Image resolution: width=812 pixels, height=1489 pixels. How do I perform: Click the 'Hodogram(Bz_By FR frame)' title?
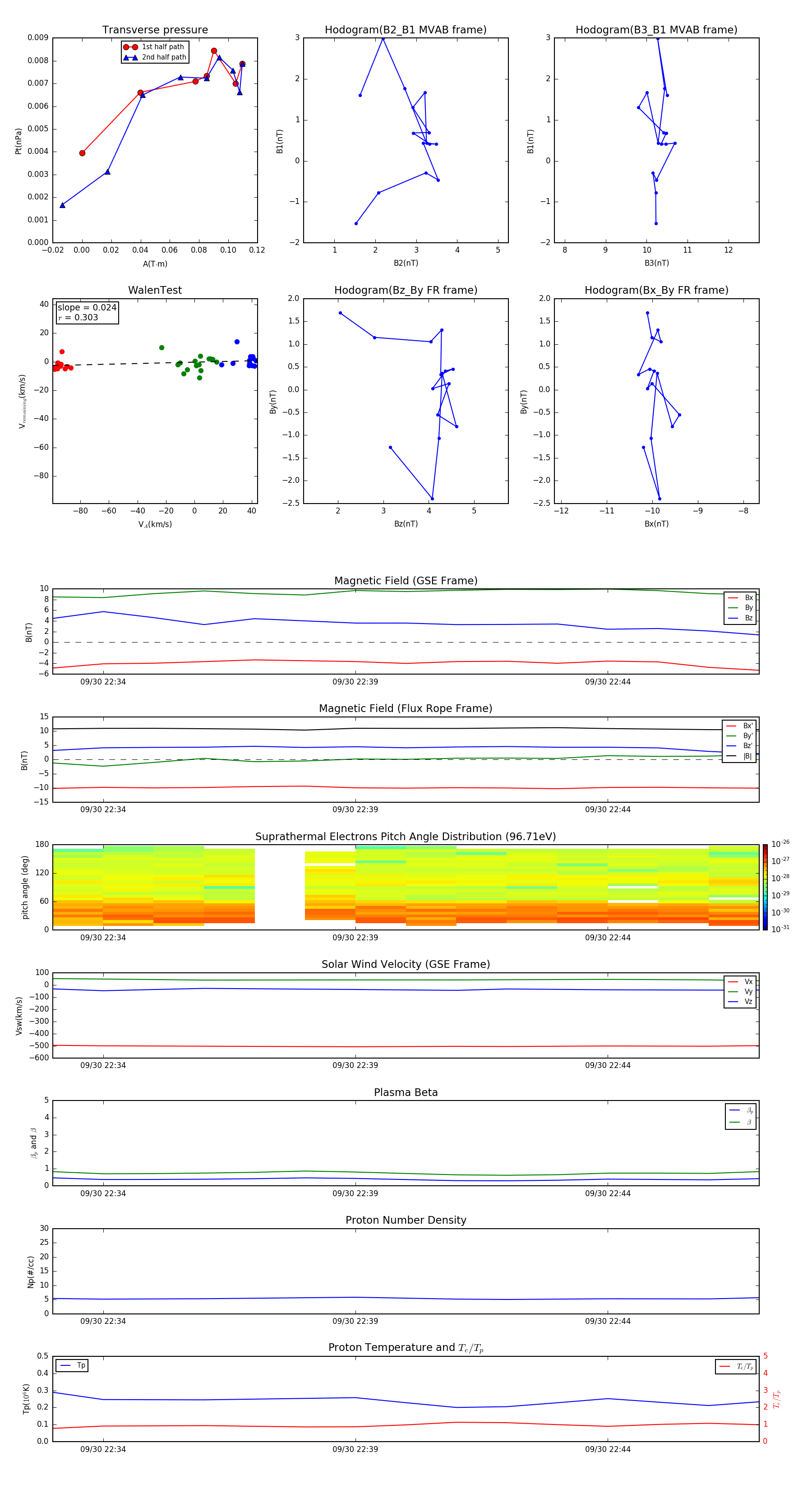click(406, 290)
